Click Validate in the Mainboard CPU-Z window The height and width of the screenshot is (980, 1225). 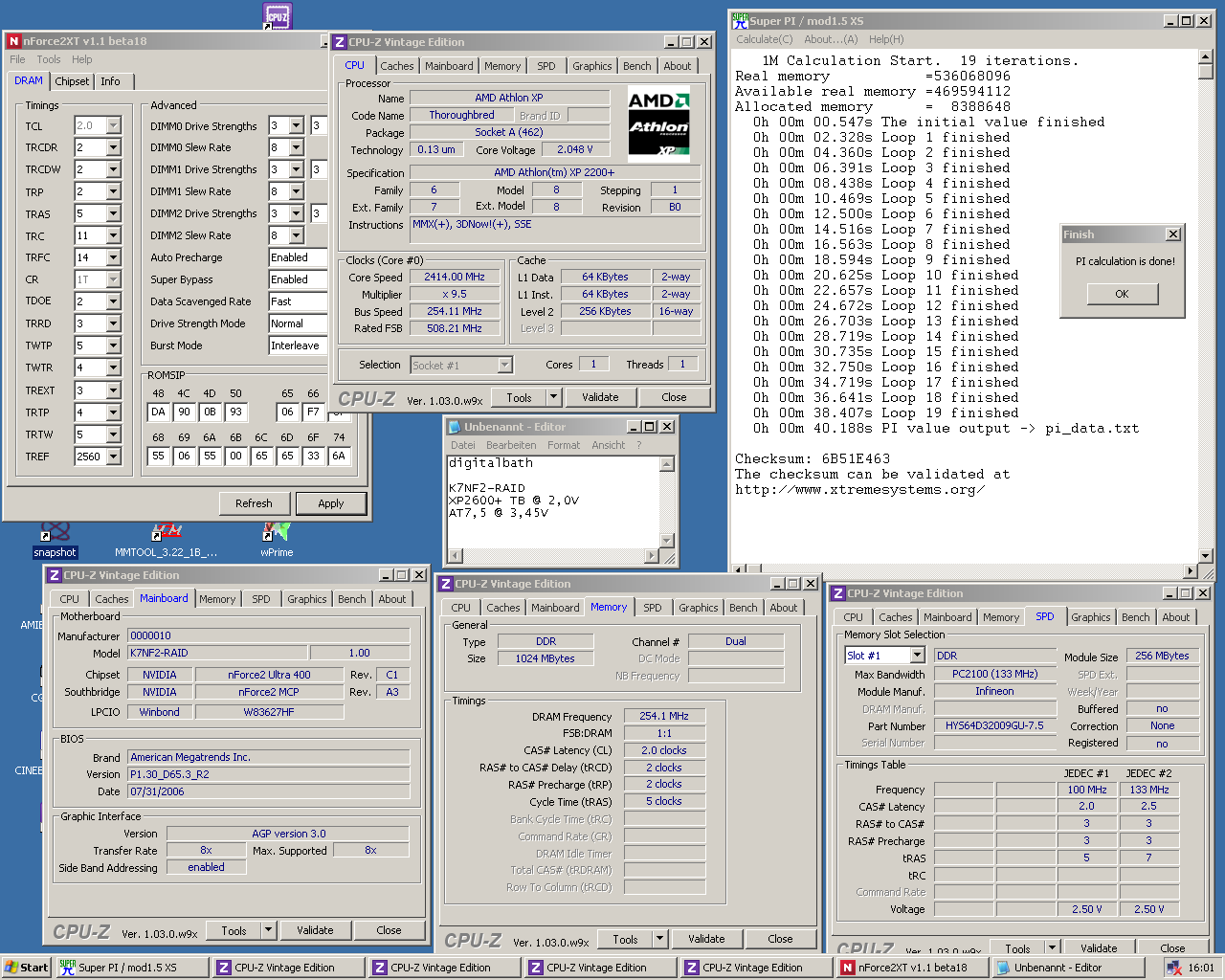tap(315, 930)
